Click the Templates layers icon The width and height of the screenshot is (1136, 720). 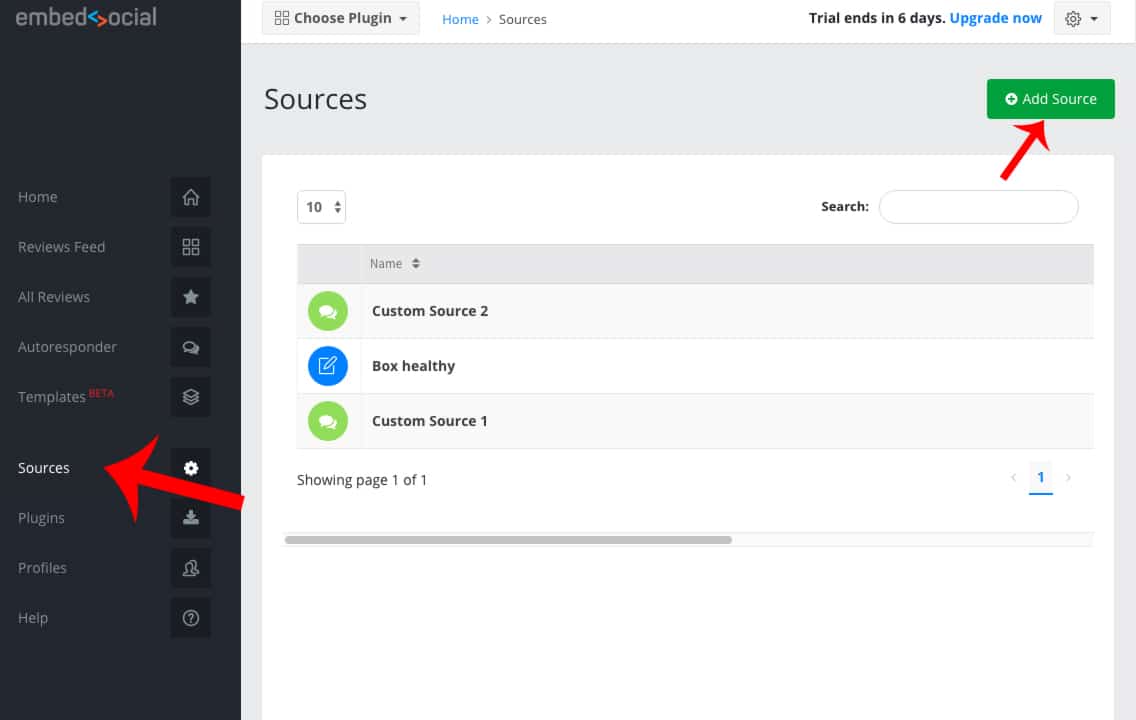coord(191,397)
